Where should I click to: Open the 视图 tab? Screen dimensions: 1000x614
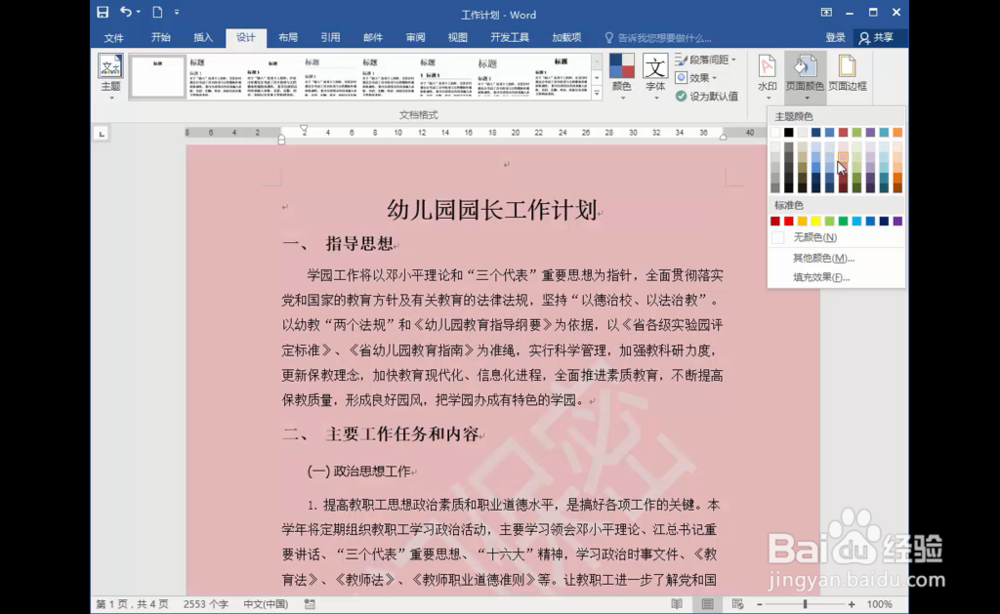click(458, 38)
